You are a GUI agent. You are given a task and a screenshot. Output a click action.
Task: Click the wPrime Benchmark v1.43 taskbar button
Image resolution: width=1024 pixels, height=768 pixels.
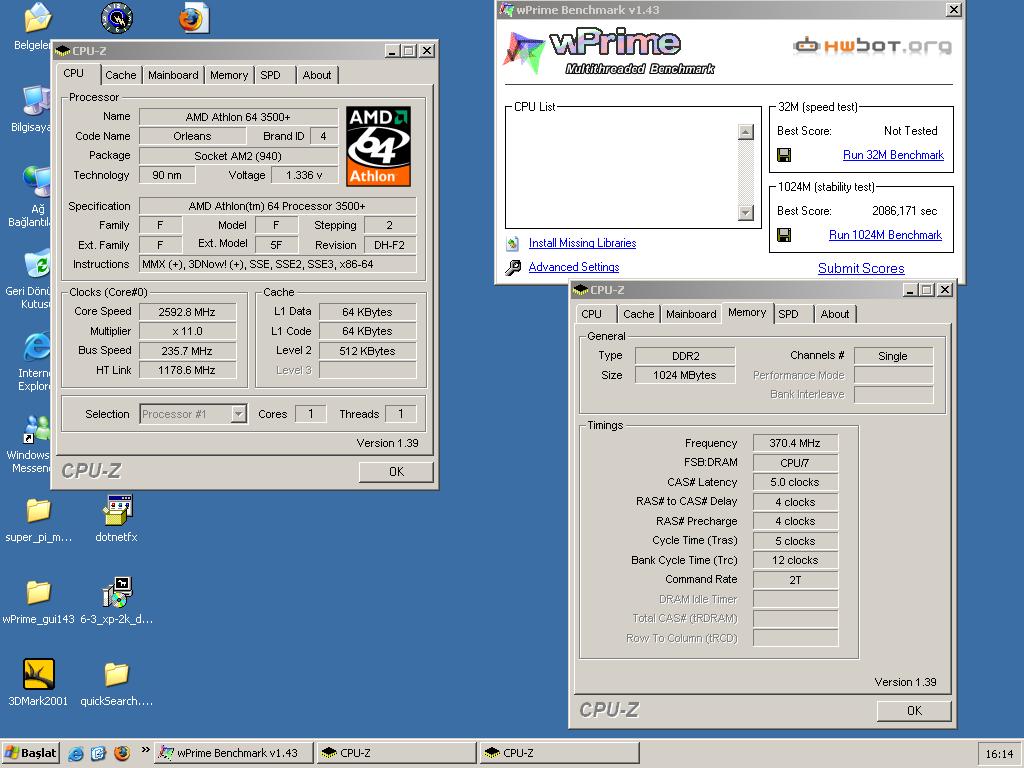tap(234, 753)
